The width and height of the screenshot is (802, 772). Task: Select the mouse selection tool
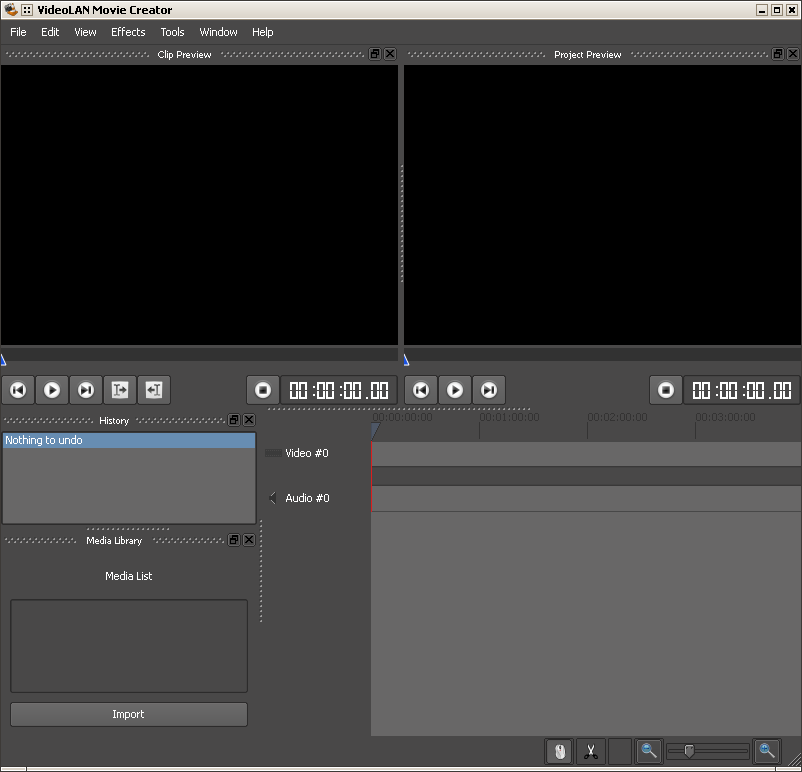click(x=559, y=751)
